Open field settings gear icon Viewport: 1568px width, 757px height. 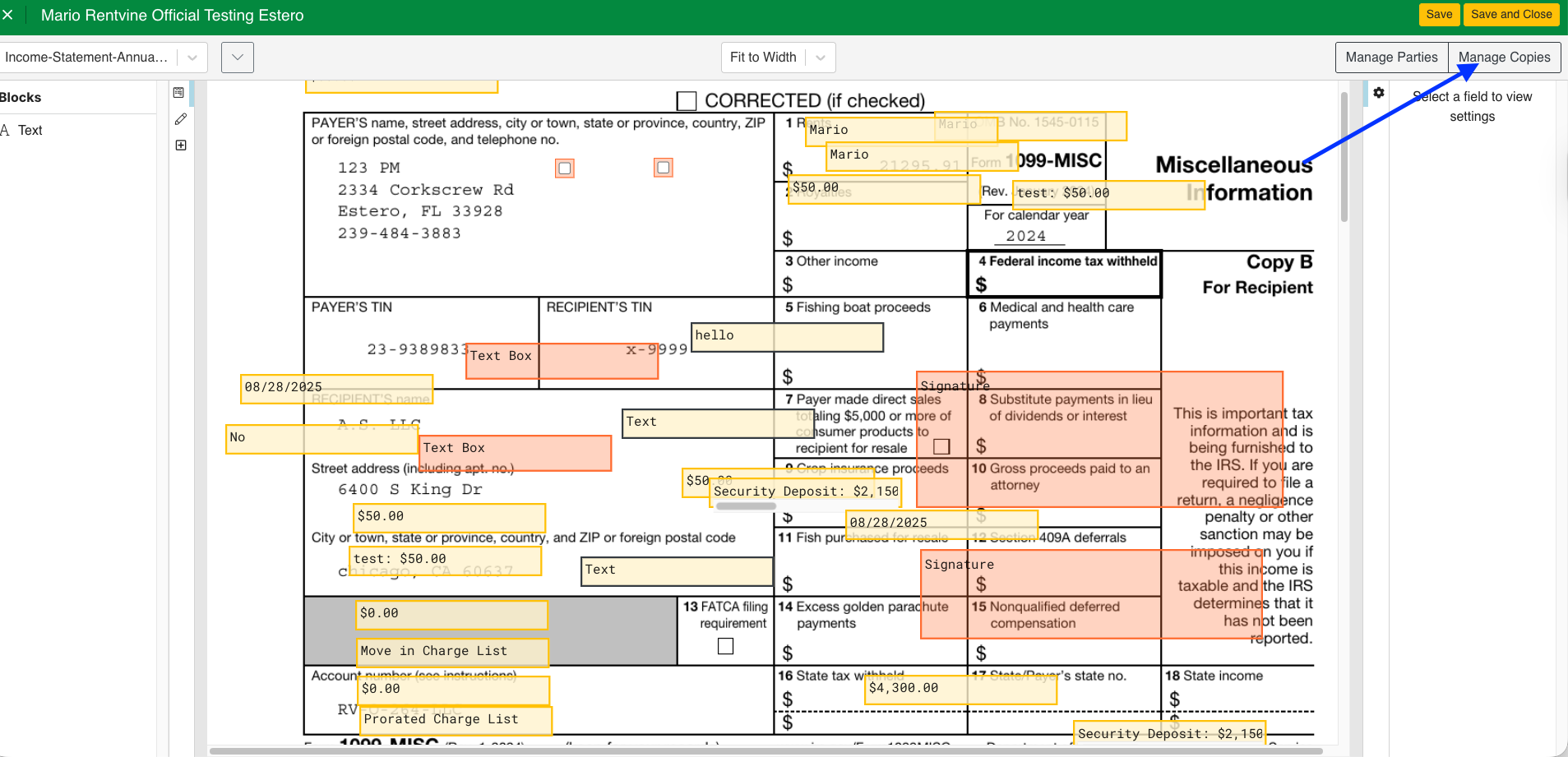1379,93
